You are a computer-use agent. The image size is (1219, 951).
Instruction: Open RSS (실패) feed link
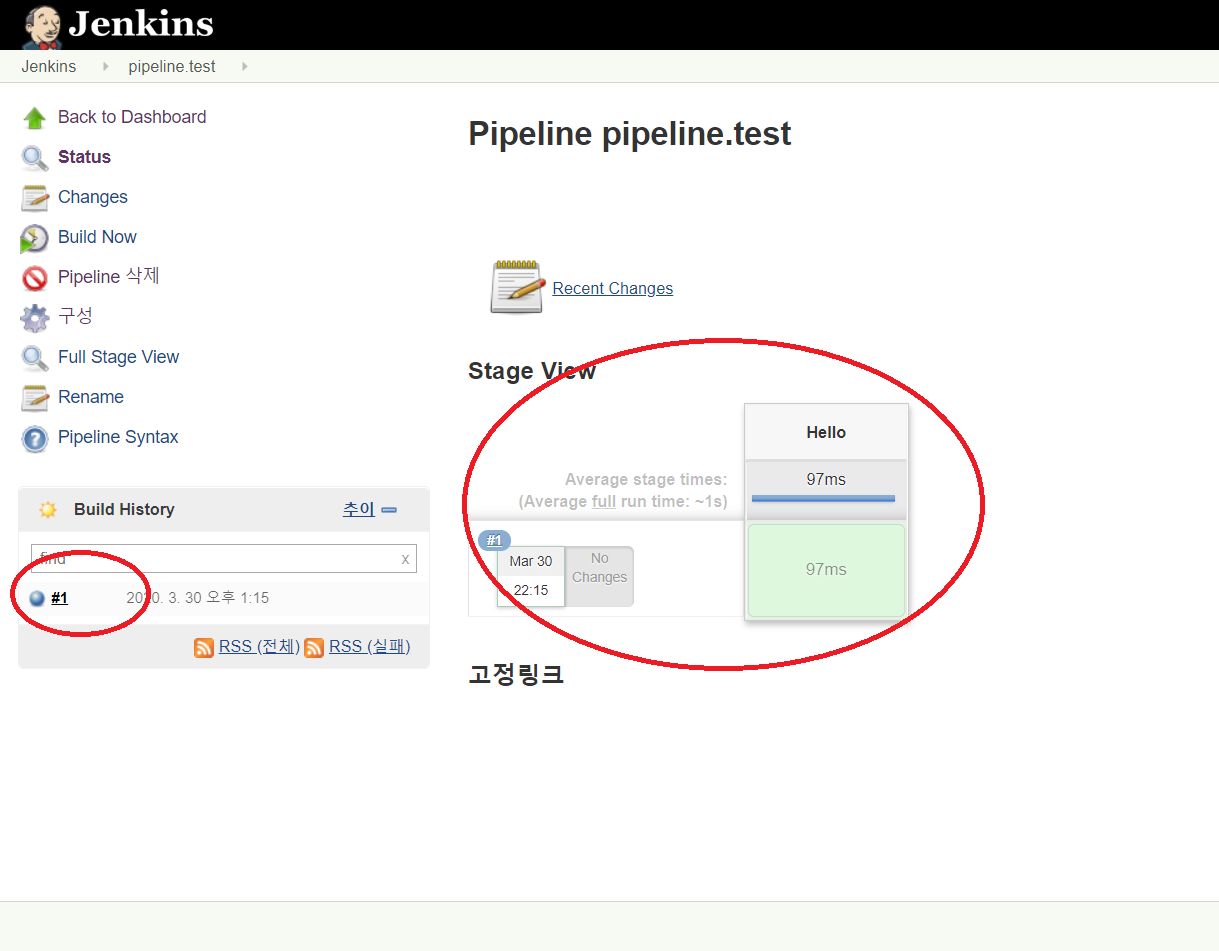coord(369,647)
